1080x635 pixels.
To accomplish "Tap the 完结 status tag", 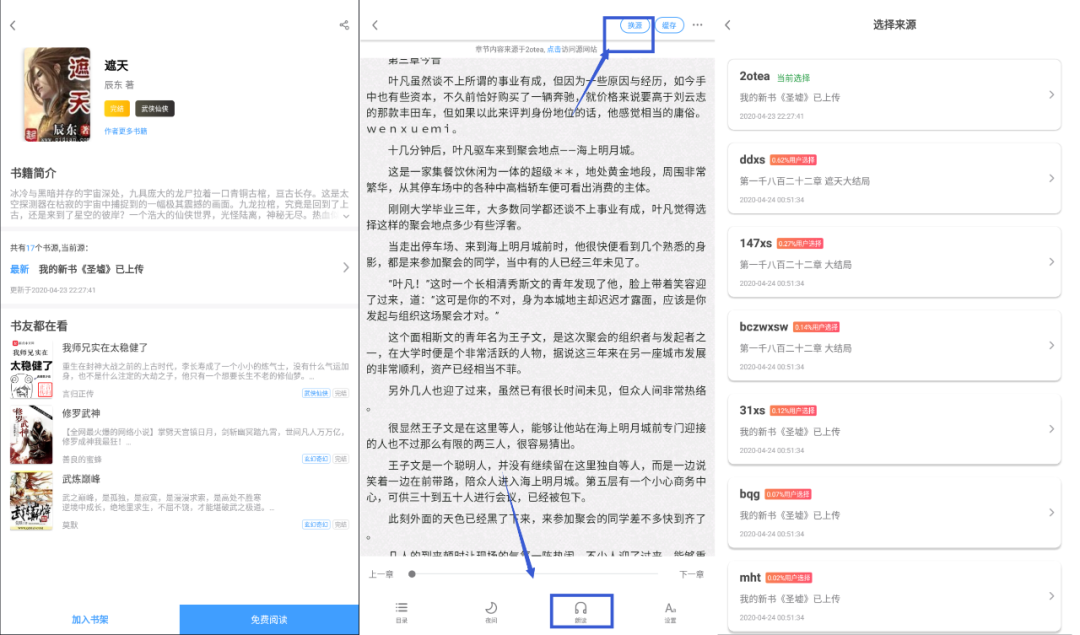I will click(x=117, y=109).
